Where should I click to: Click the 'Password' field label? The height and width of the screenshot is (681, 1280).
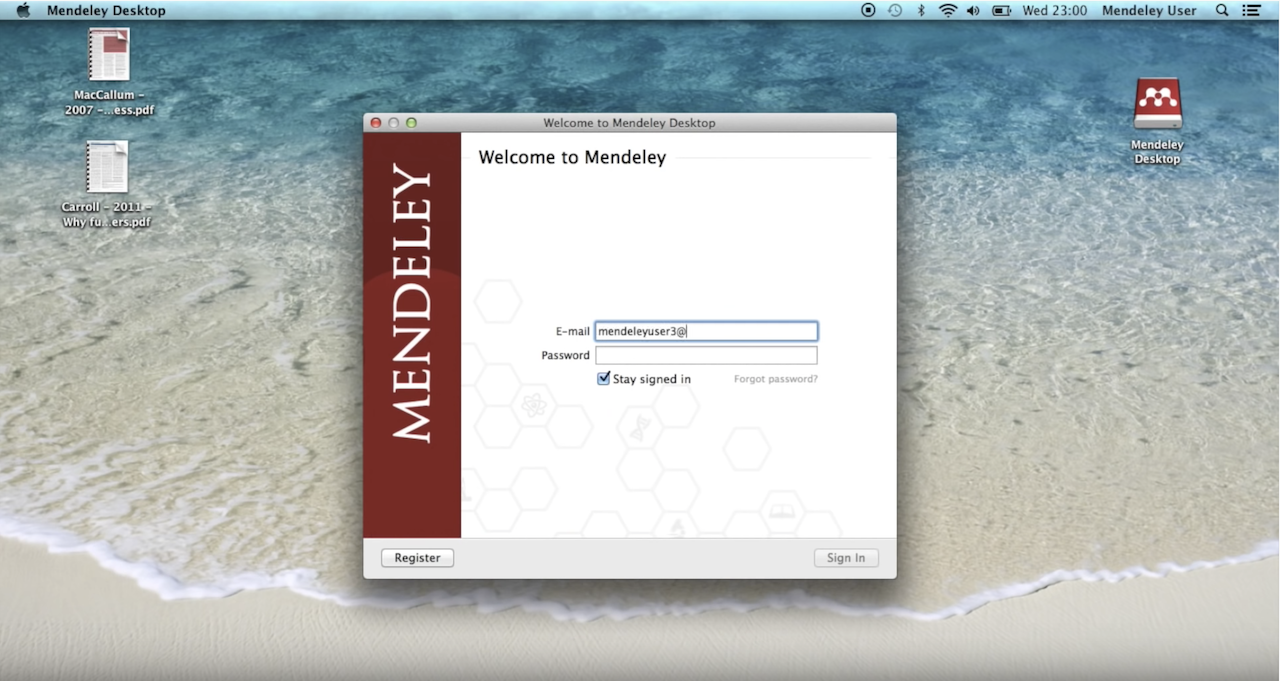(566, 356)
